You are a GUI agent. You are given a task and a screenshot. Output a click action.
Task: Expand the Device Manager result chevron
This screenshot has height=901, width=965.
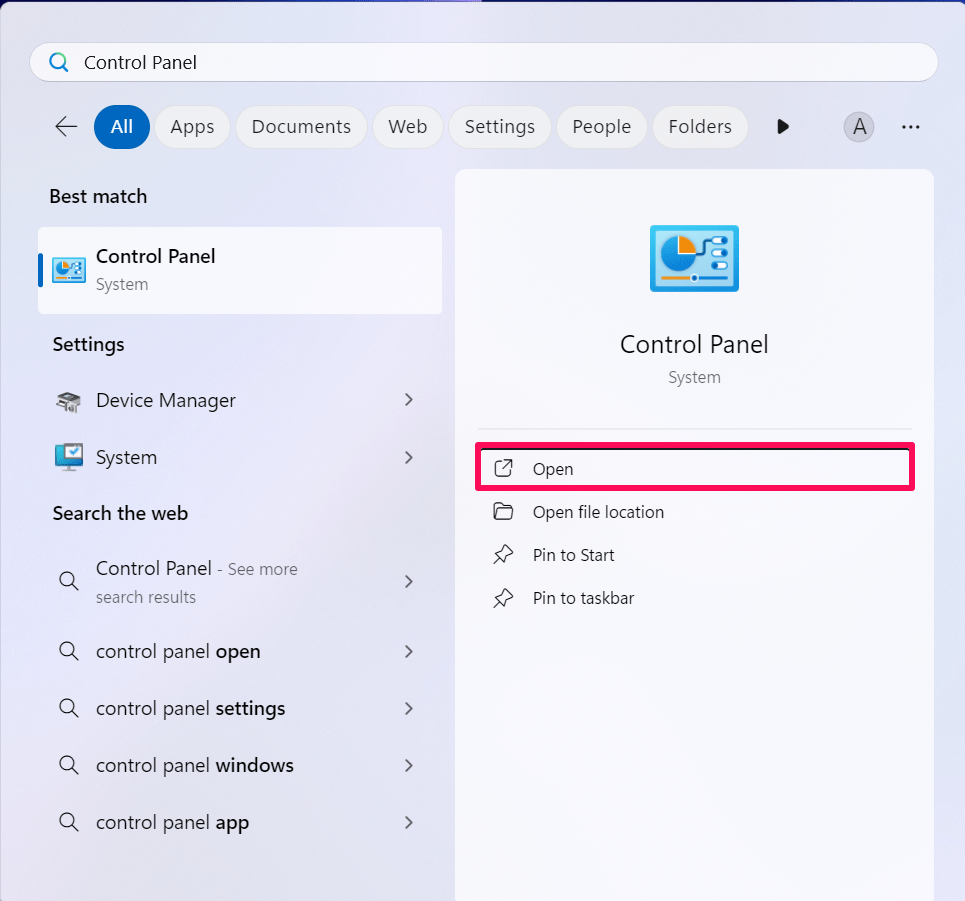pos(409,400)
